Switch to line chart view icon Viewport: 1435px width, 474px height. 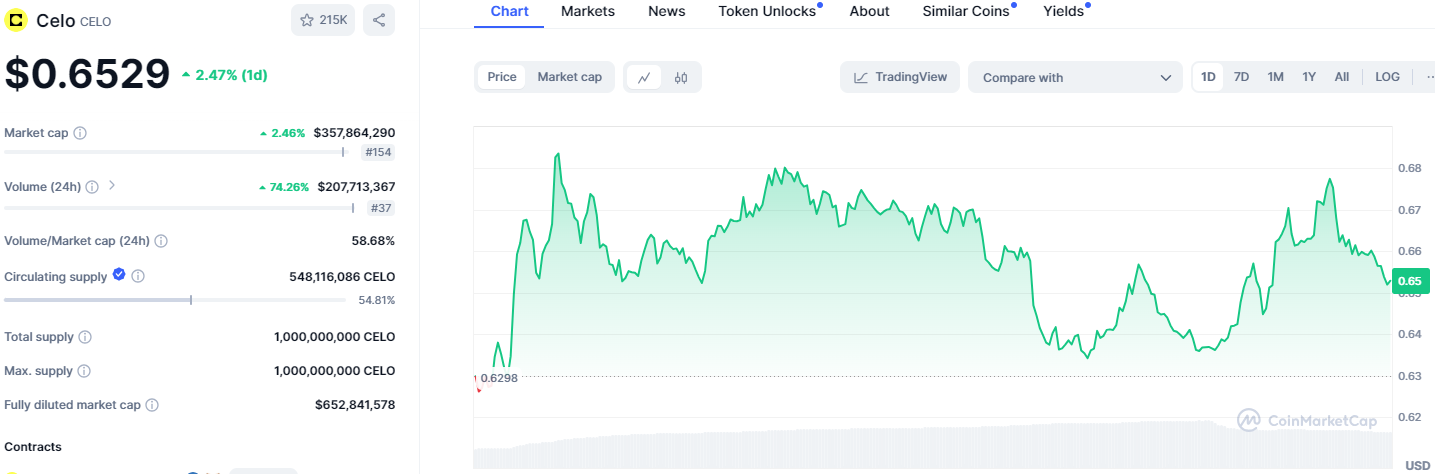point(644,77)
